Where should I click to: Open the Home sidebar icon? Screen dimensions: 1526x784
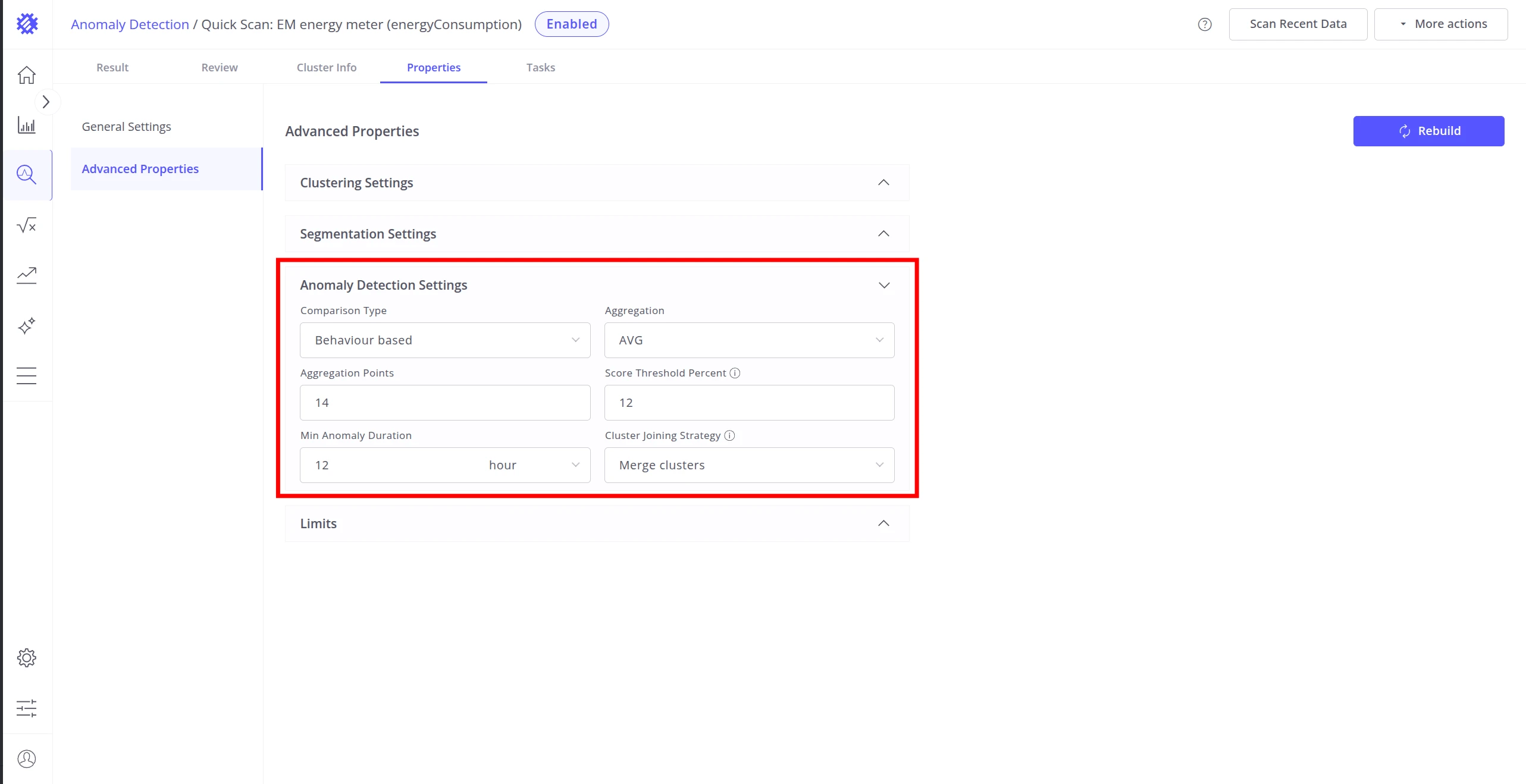tap(27, 75)
